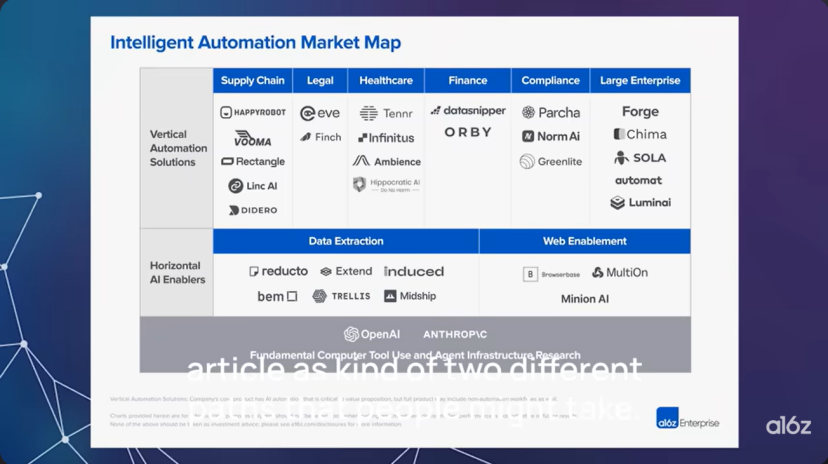Click the a16z Enterprise logo on slide
The height and width of the screenshot is (464, 828).
pyautogui.click(x=688, y=419)
